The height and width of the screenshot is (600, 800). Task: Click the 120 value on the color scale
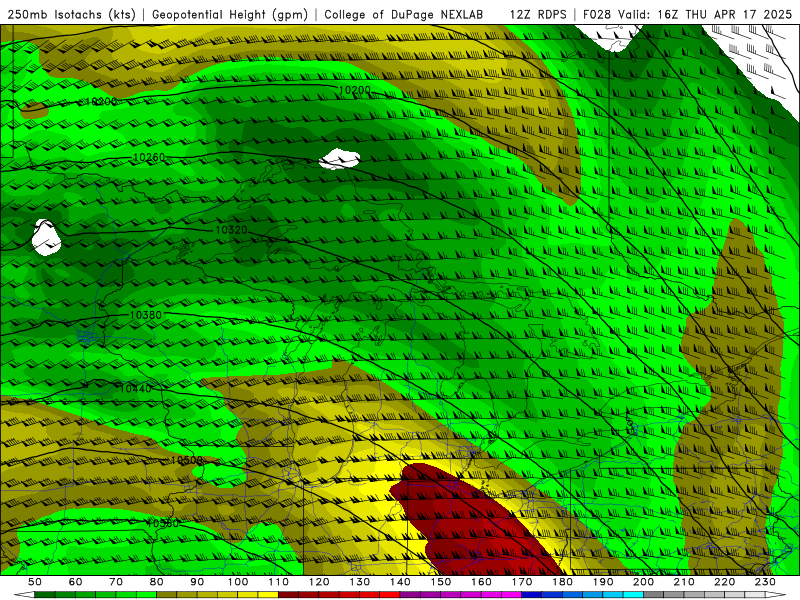319,582
